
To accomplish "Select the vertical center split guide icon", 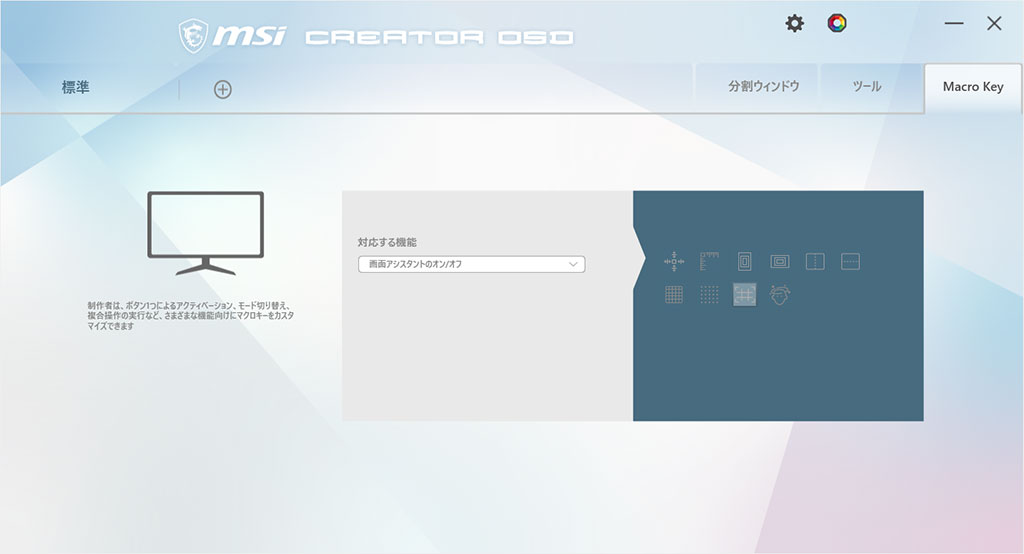I will [x=815, y=261].
